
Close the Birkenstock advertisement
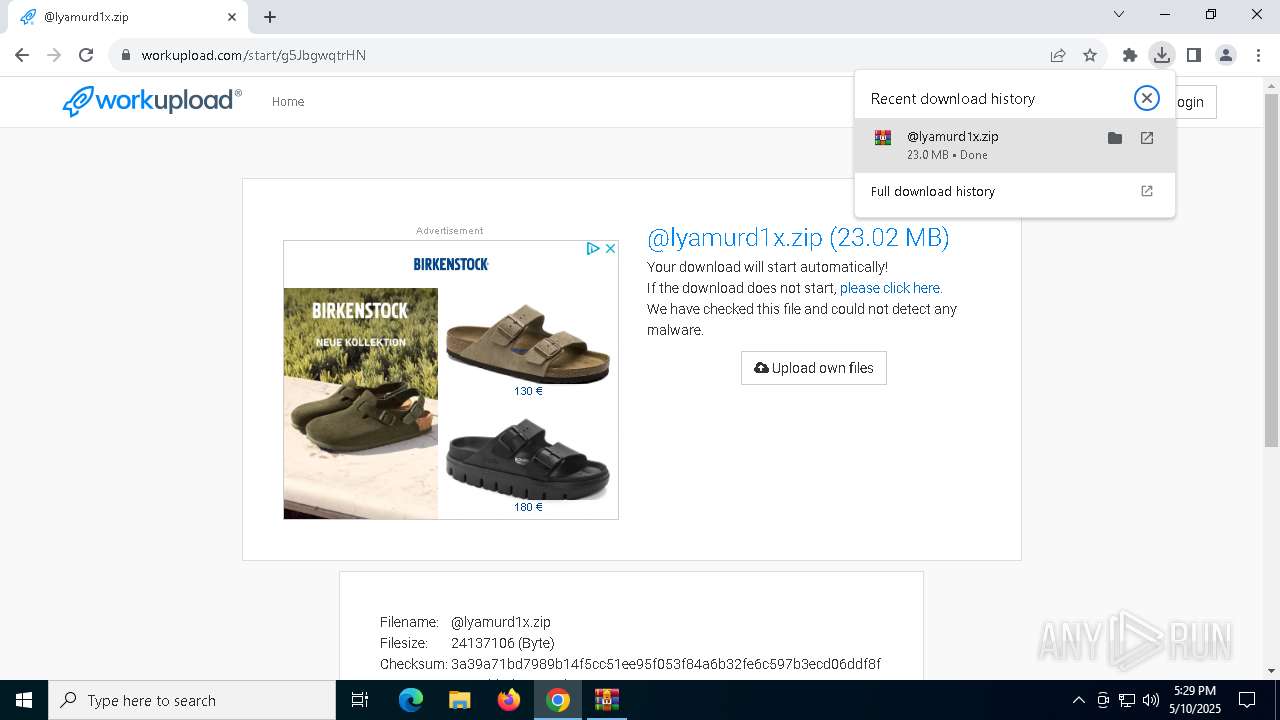click(610, 248)
